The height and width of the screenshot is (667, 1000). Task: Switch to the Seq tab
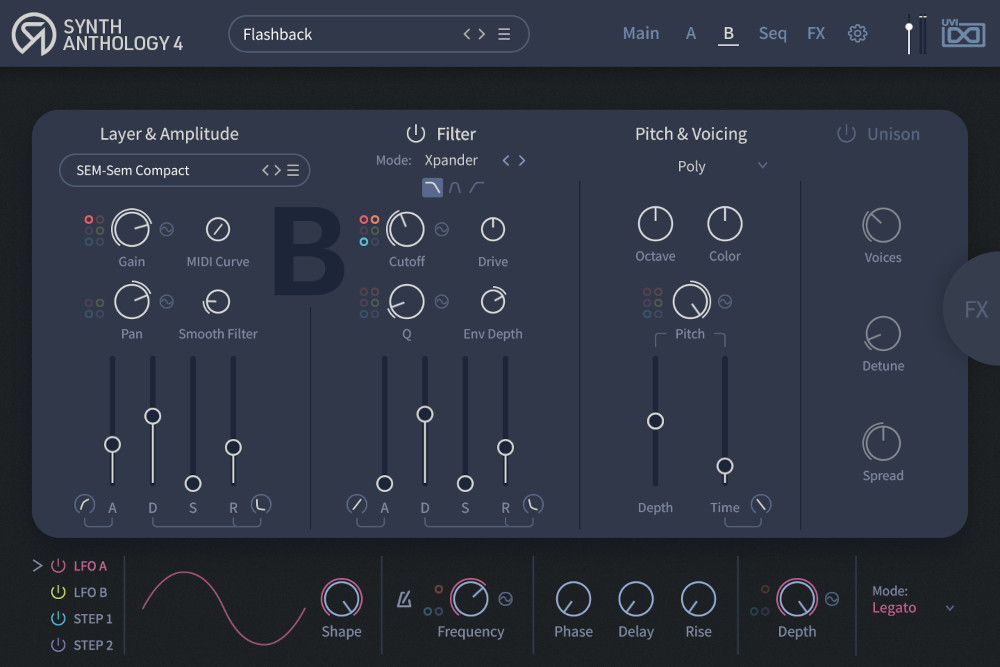click(772, 33)
